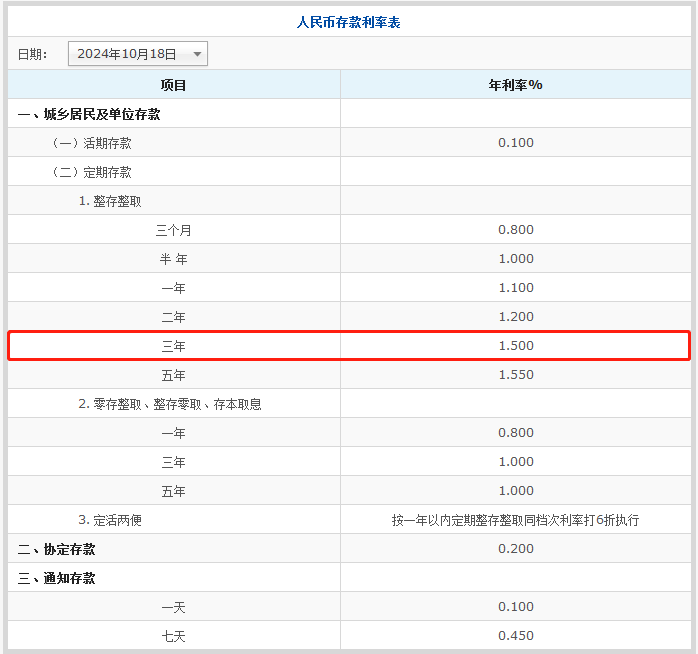Click the 1.500 rate in highlighted row
The height and width of the screenshot is (654, 698).
[x=516, y=346]
